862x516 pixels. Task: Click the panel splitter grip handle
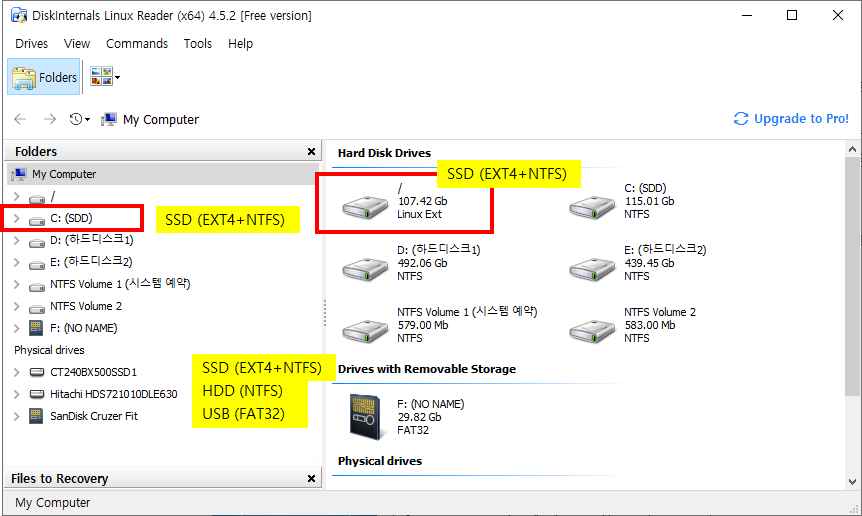coord(324,313)
